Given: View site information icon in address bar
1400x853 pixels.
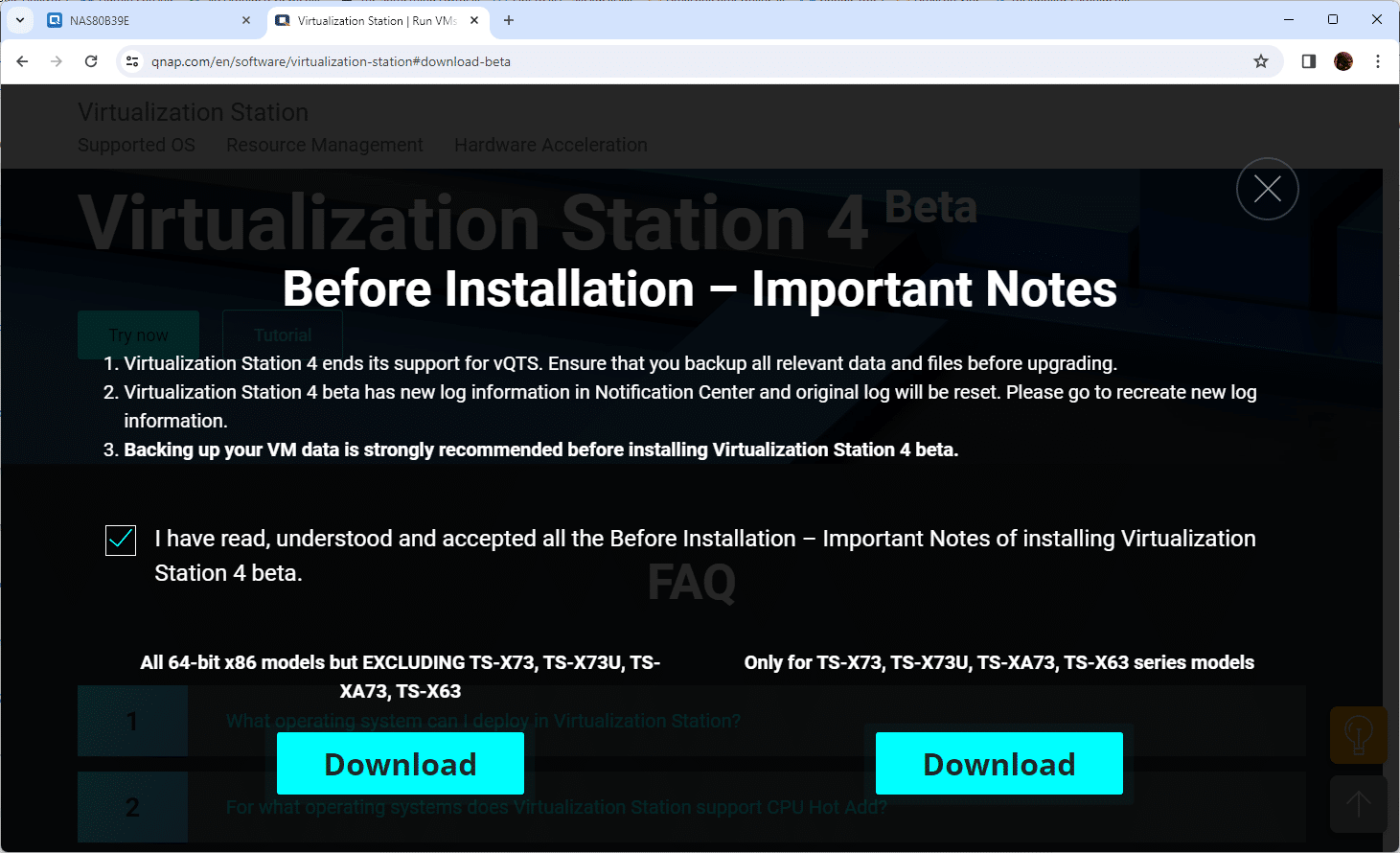Looking at the screenshot, I should (132, 61).
